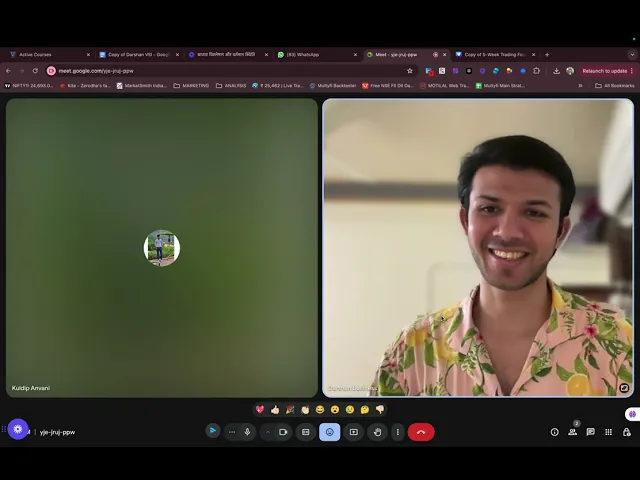Select Darshan's video tile
The image size is (640, 480).
478,248
